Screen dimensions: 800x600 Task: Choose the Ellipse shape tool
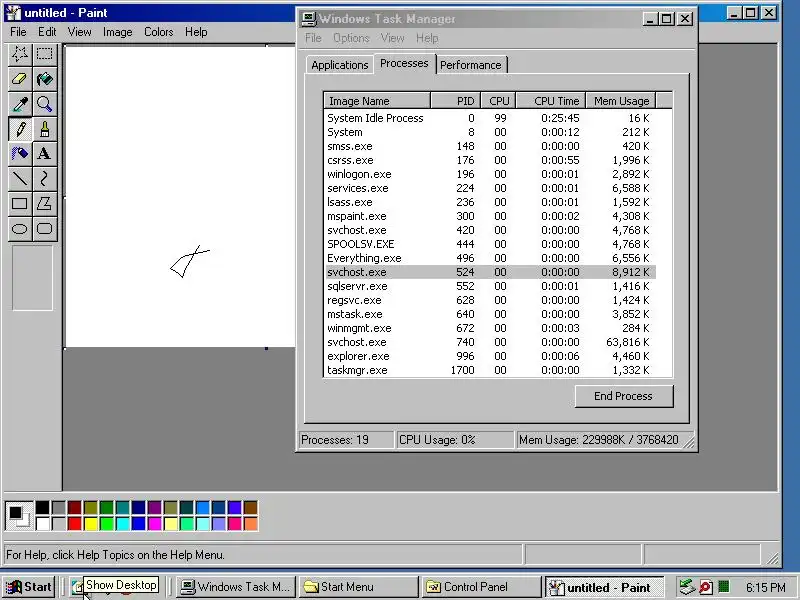[x=20, y=229]
